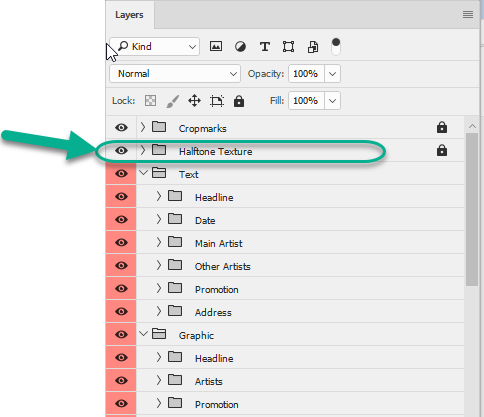Select the Layers tab
The width and height of the screenshot is (484, 417).
[x=129, y=15]
